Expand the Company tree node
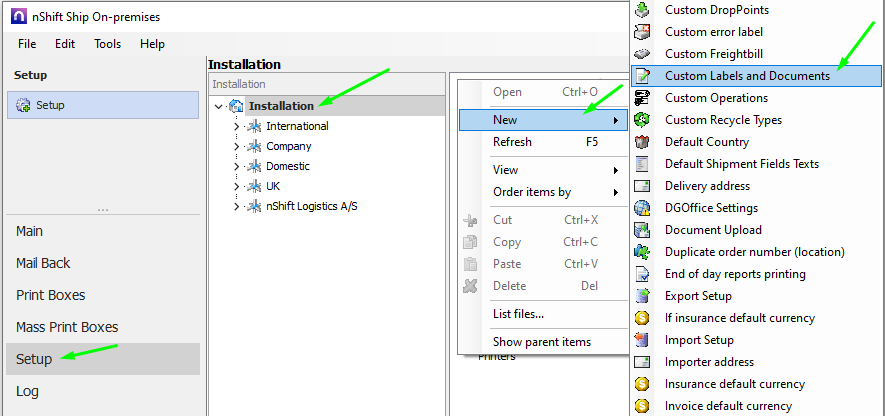 coord(236,146)
